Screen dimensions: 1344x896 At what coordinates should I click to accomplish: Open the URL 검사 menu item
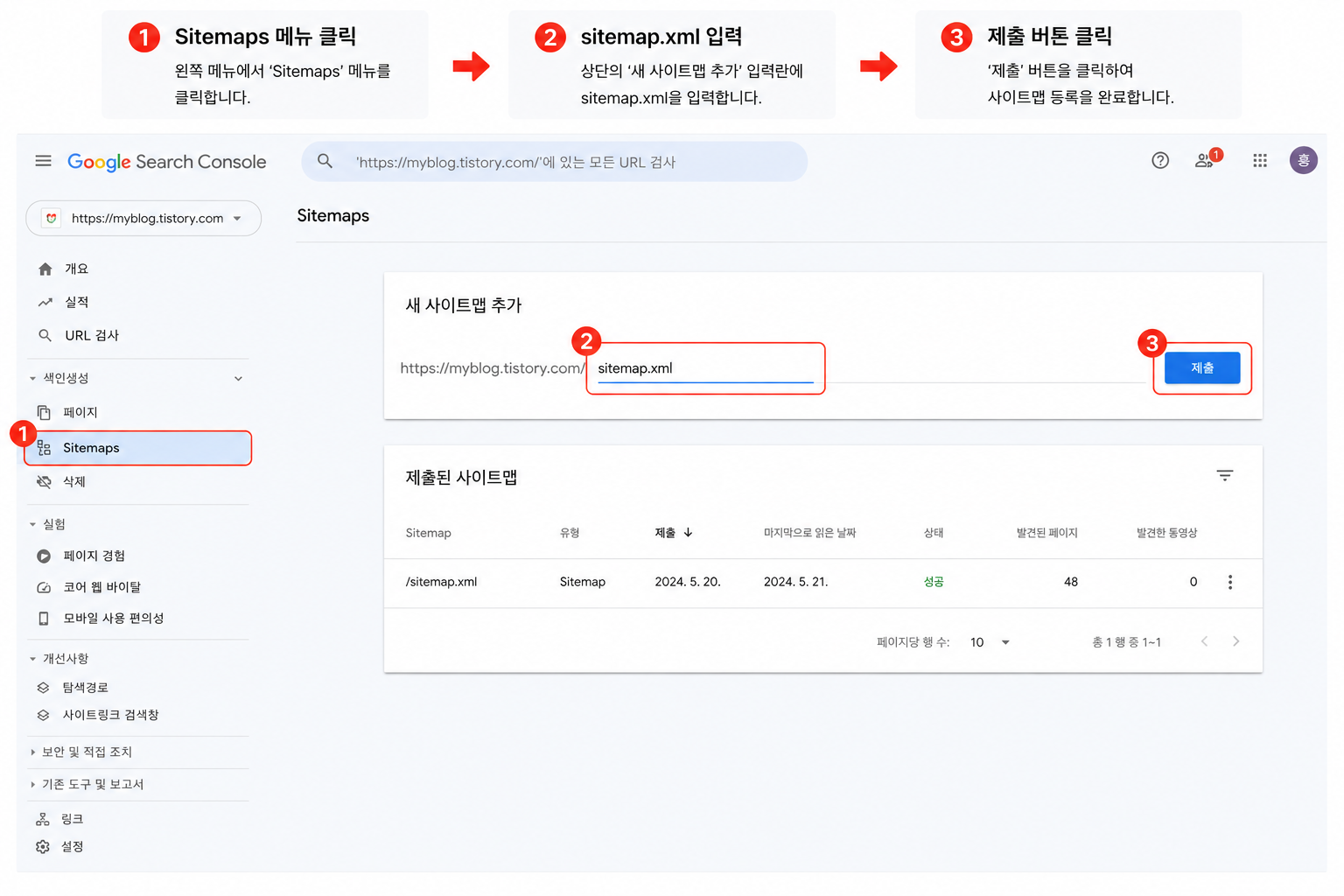tap(92, 336)
